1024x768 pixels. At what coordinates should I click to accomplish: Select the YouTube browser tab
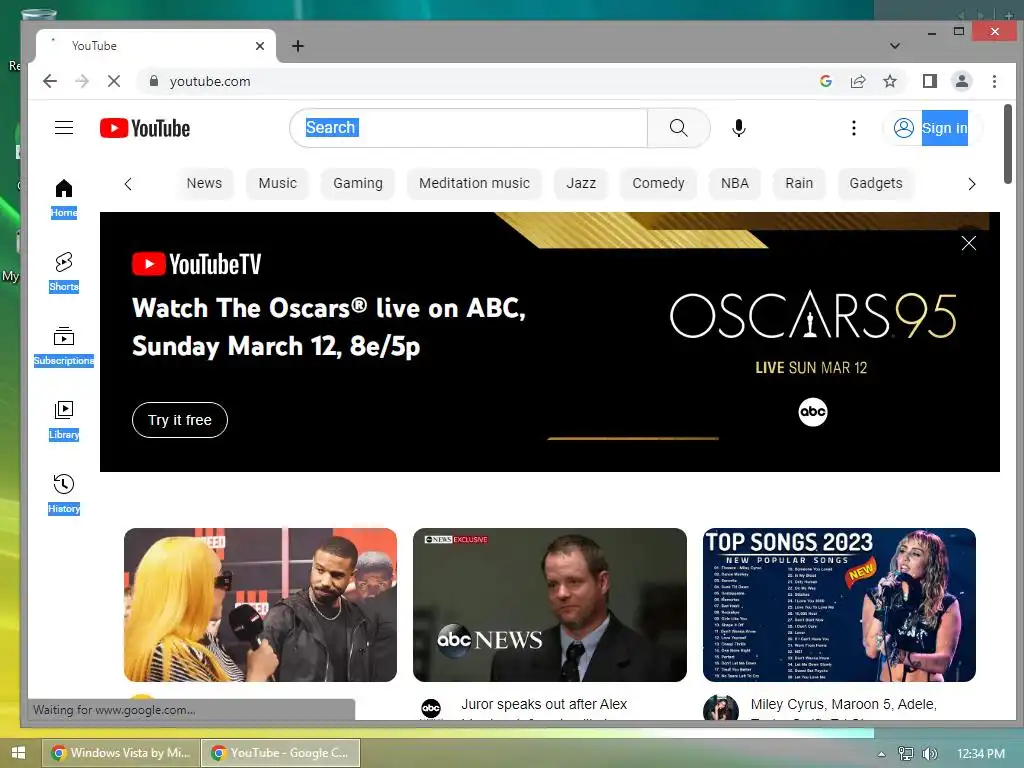click(155, 46)
